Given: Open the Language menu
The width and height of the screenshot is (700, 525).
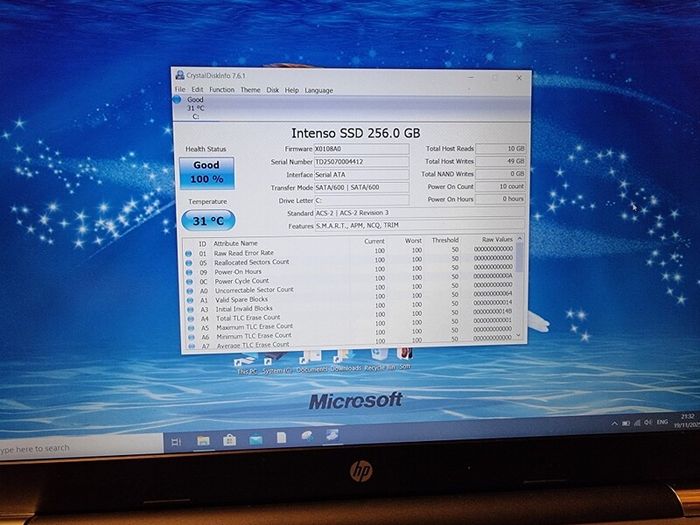Looking at the screenshot, I should click(319, 91).
